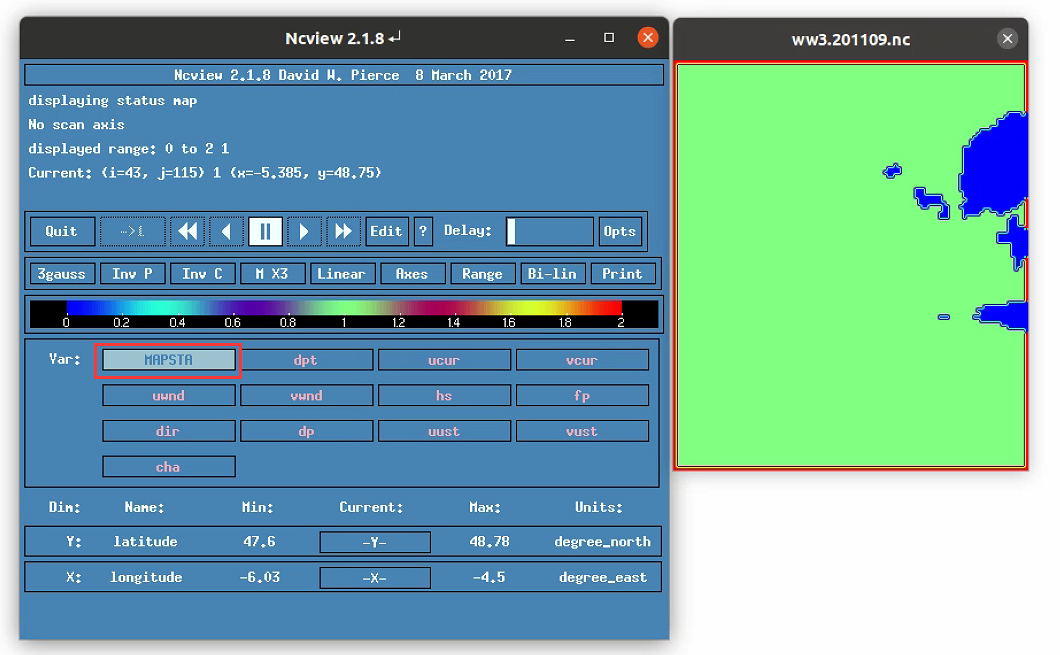Step back one frame with left arrow

click(x=226, y=231)
